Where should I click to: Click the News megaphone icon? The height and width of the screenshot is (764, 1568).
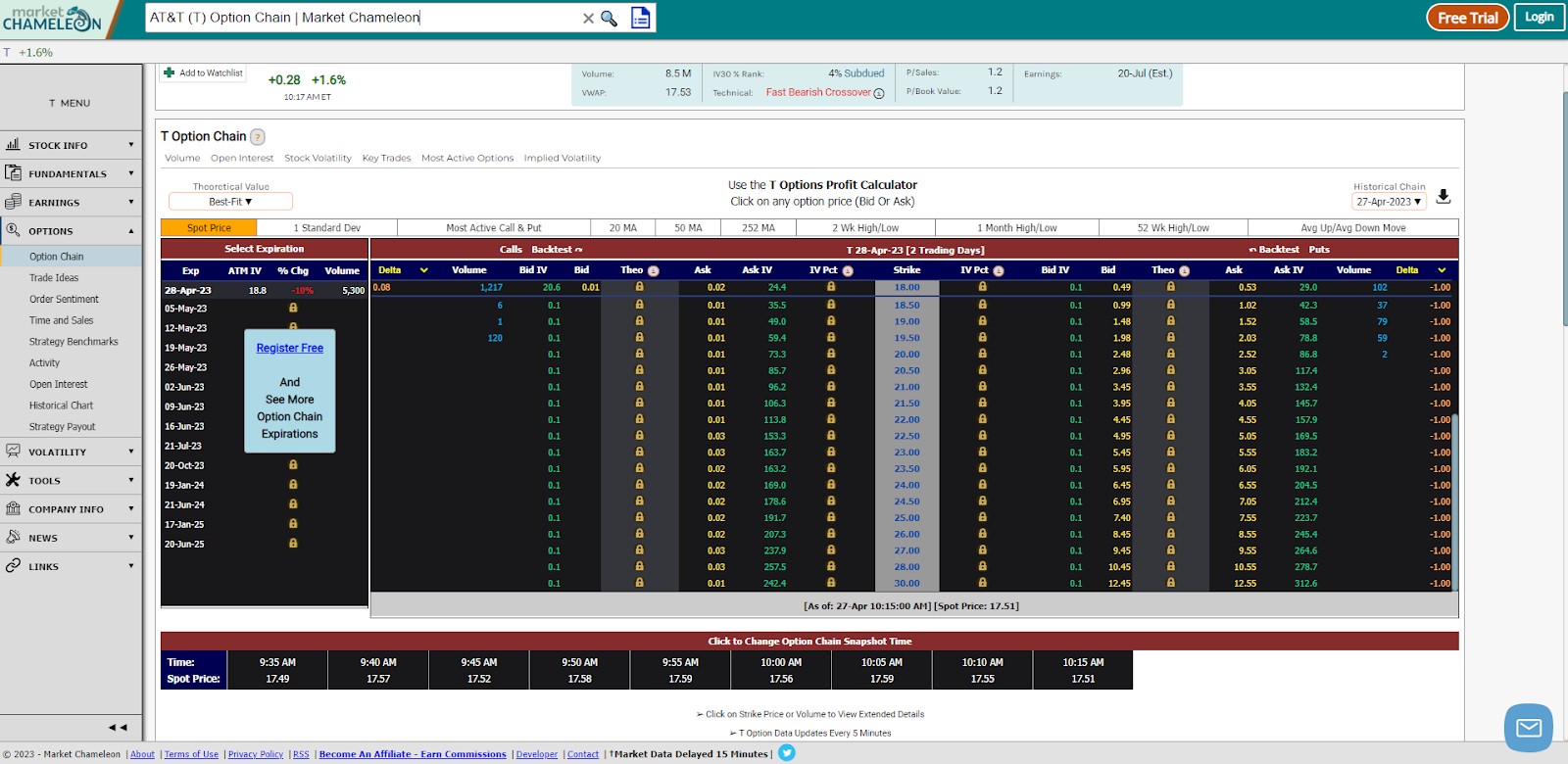13,537
